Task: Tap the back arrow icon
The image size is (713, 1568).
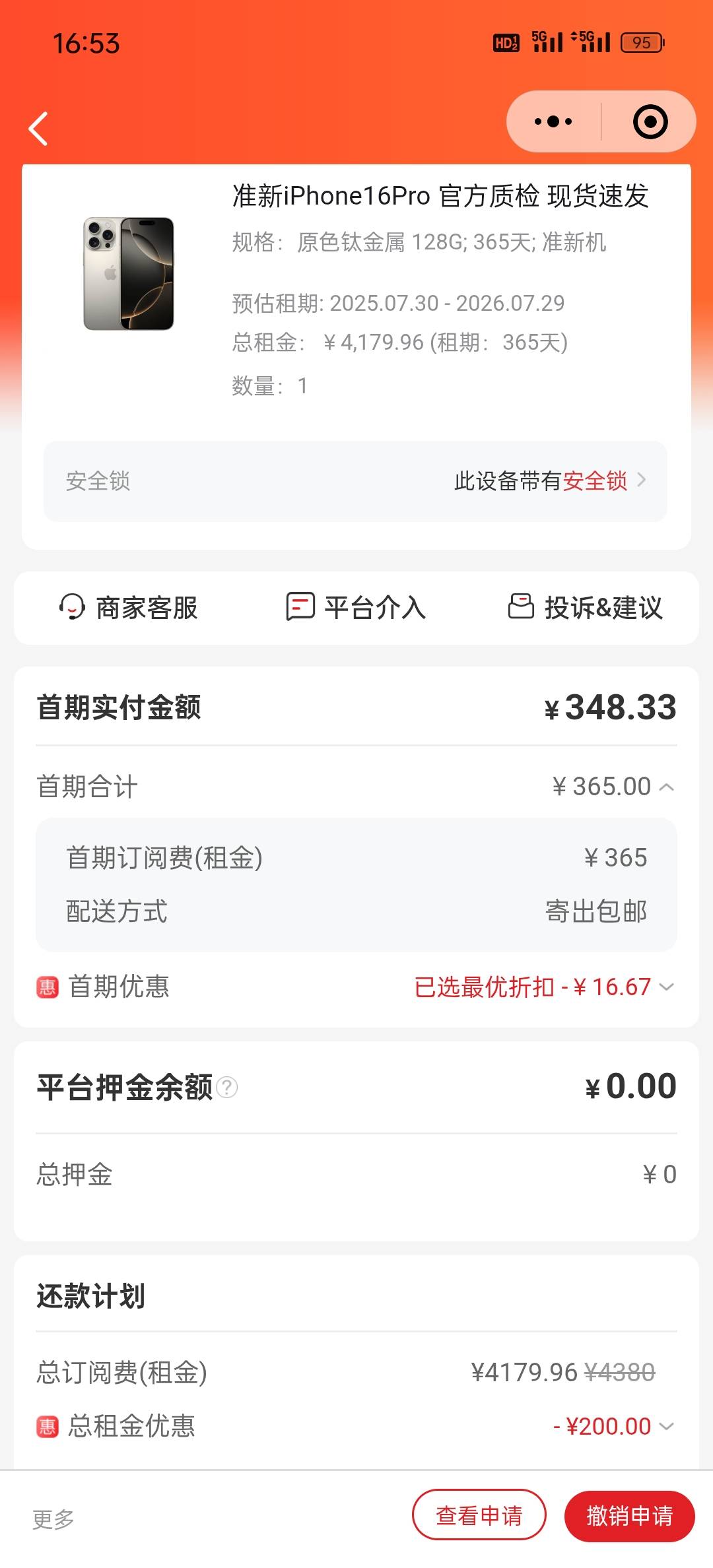Action: point(38,128)
